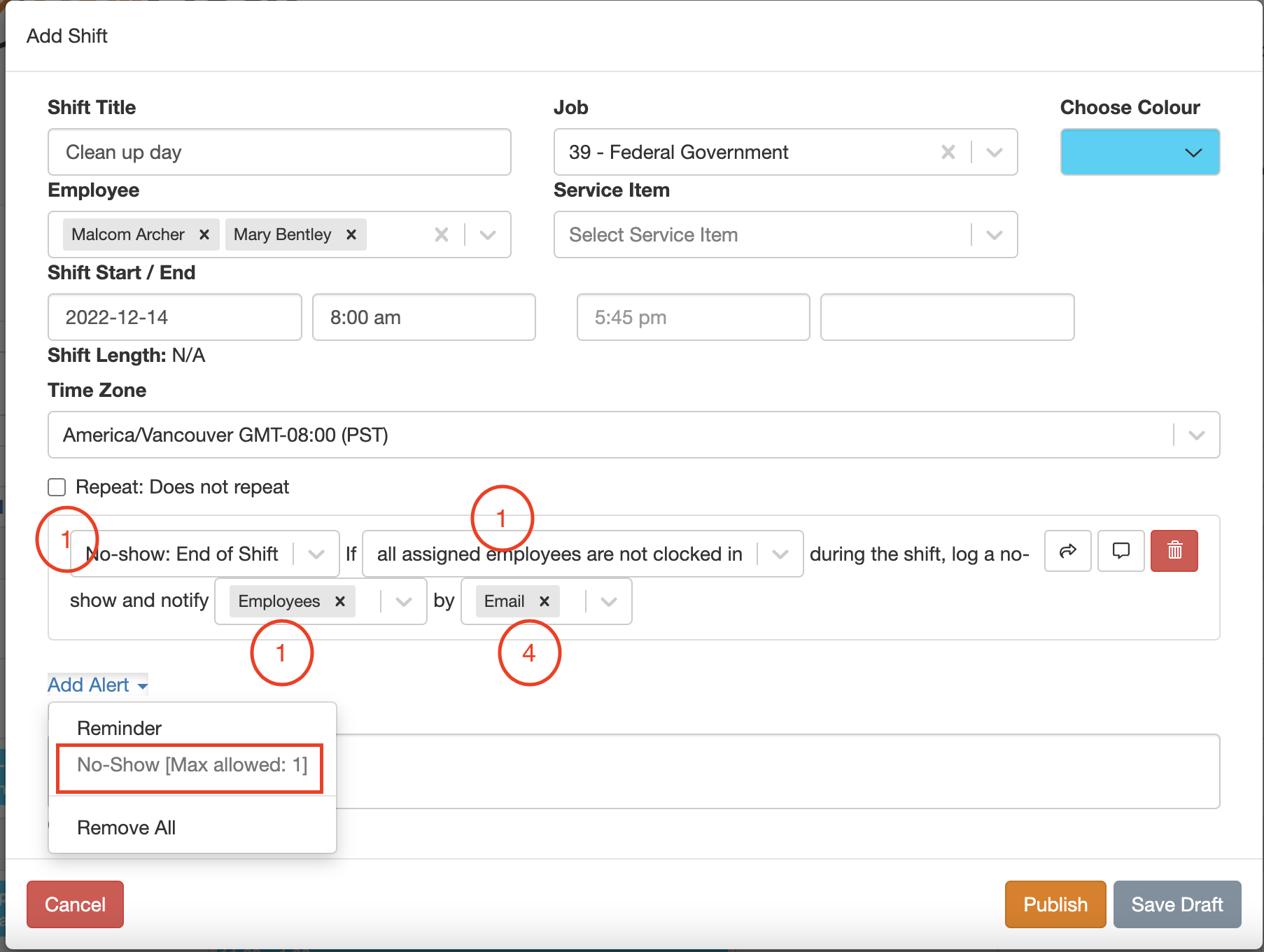Remove the Employees tag from notify field
This screenshot has height=952, width=1264.
click(x=340, y=601)
